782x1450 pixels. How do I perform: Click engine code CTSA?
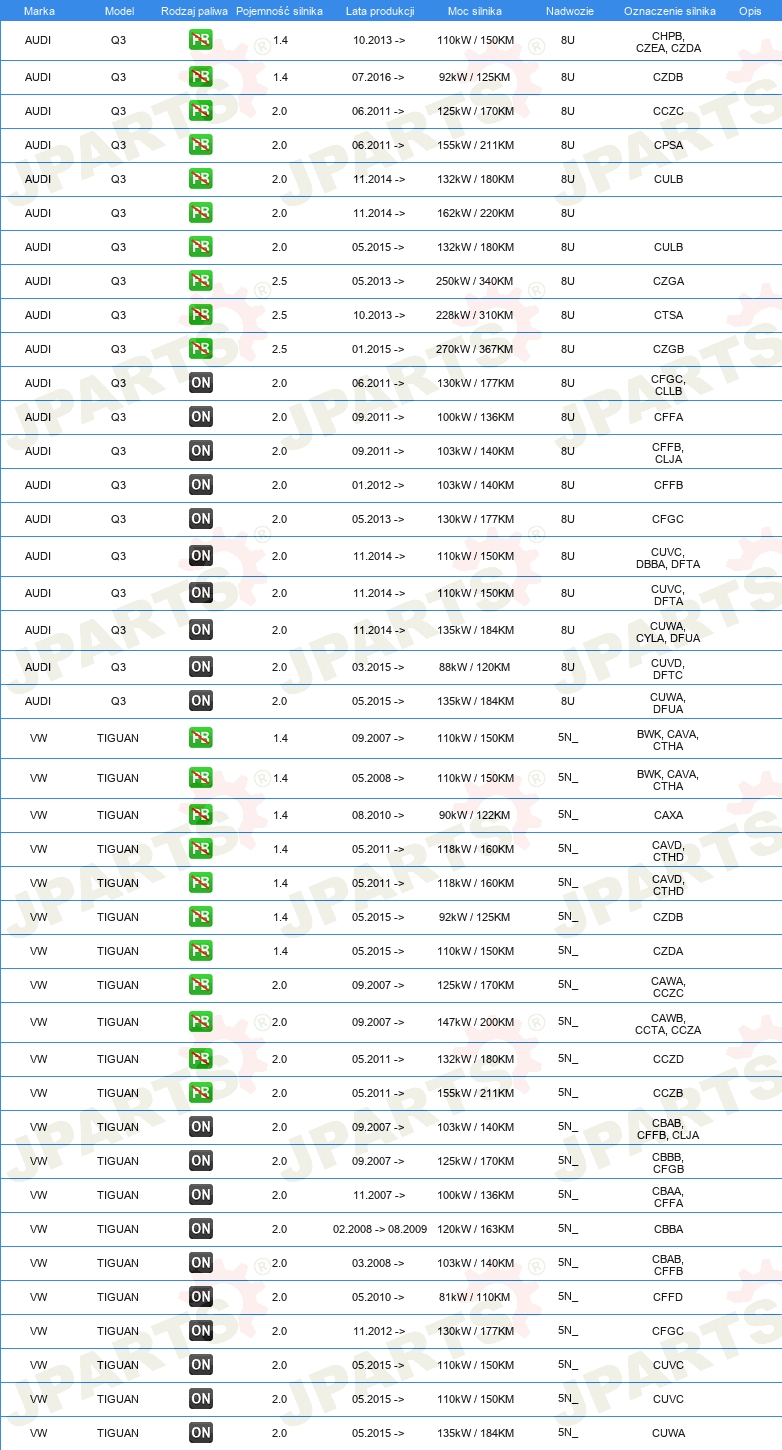[669, 315]
